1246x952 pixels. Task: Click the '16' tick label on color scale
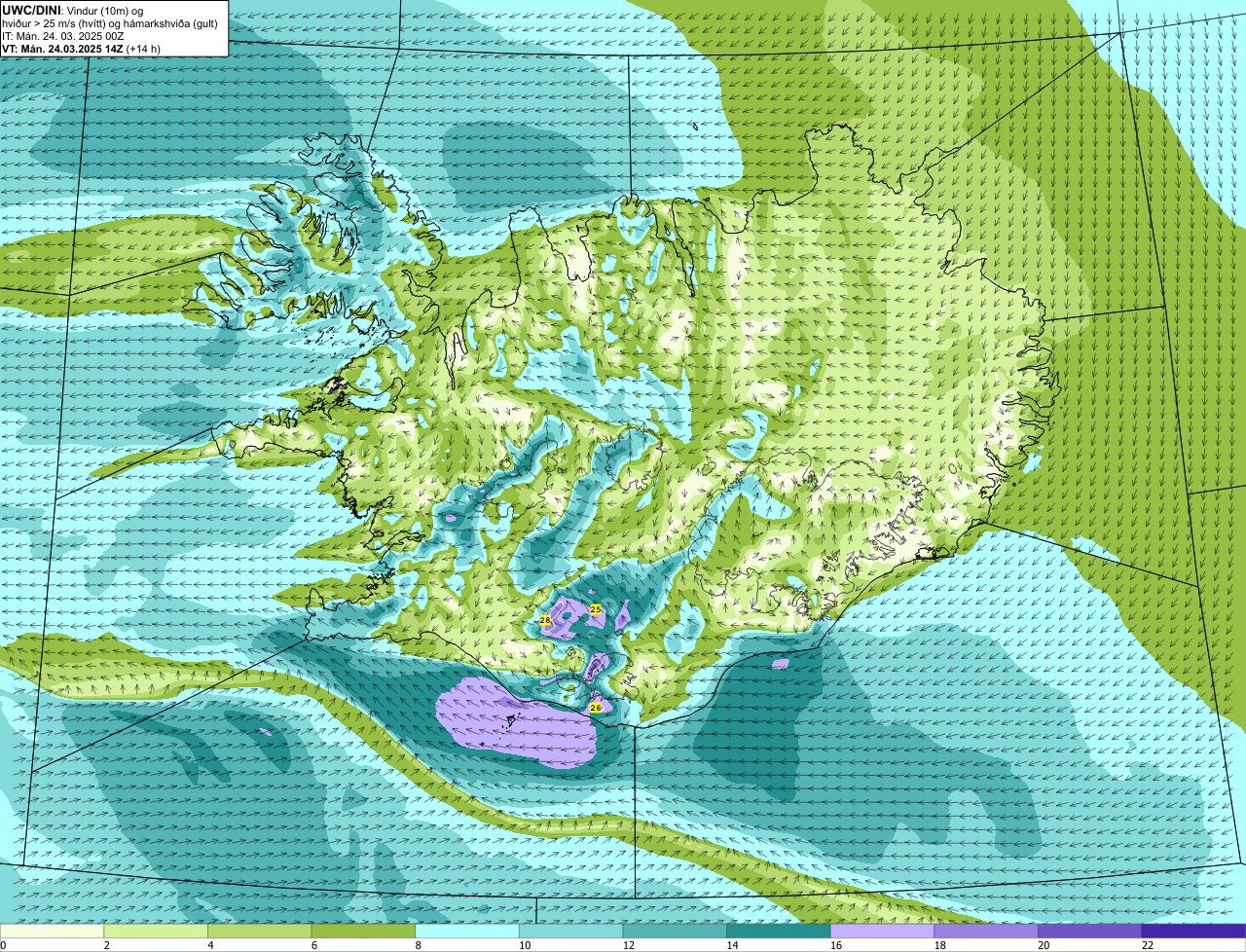tap(836, 945)
